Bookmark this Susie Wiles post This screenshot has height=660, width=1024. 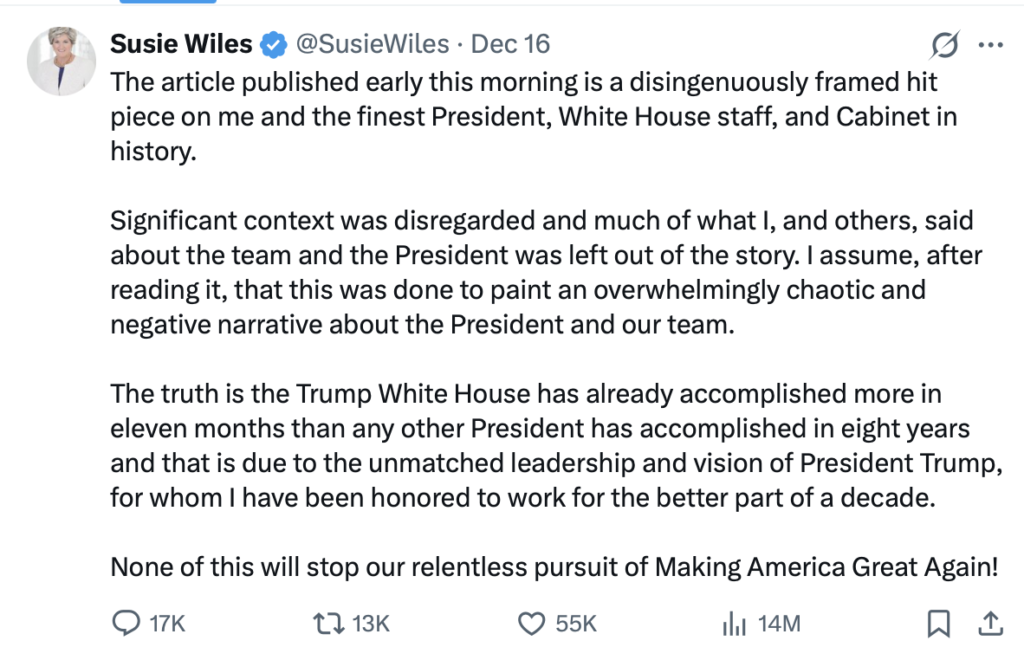pos(939,624)
